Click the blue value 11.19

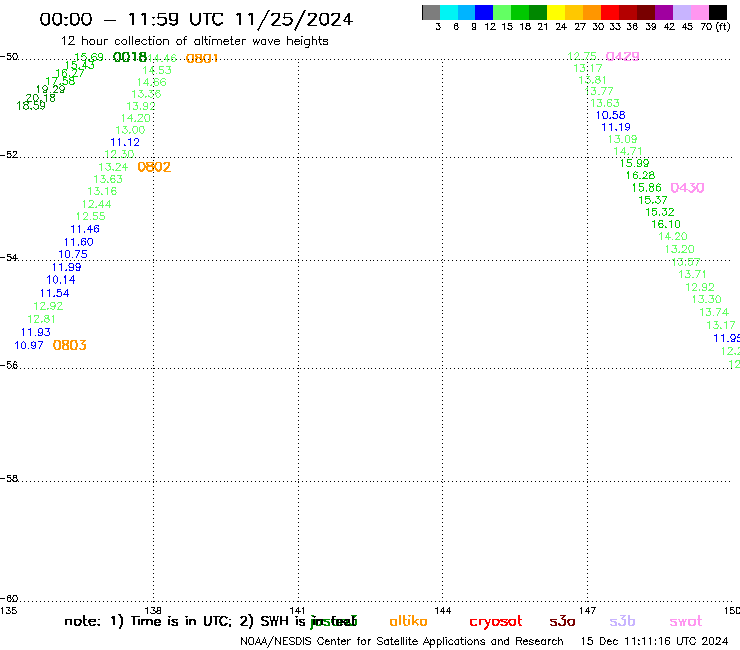616,127
